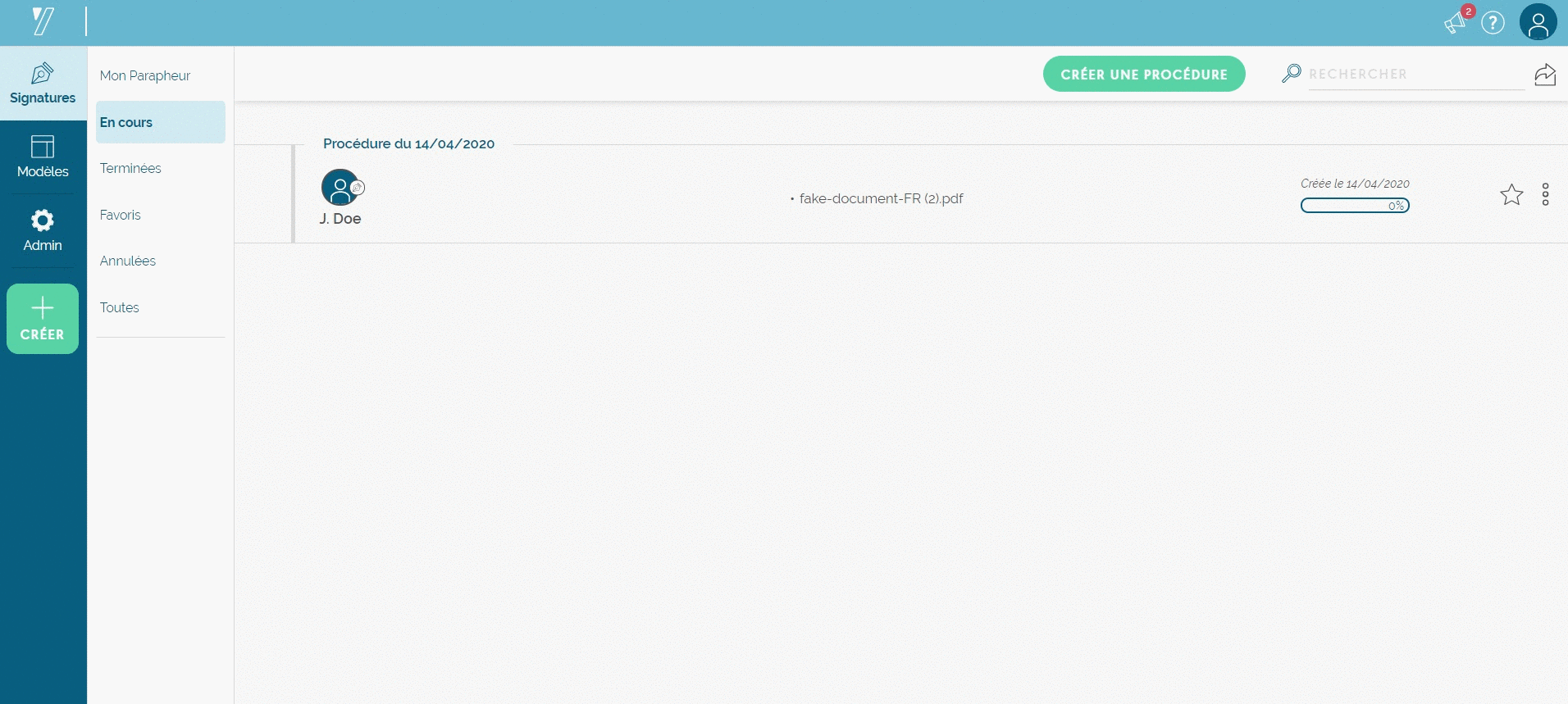Click the green CRÉER plus button
The height and width of the screenshot is (704, 1568).
[43, 319]
